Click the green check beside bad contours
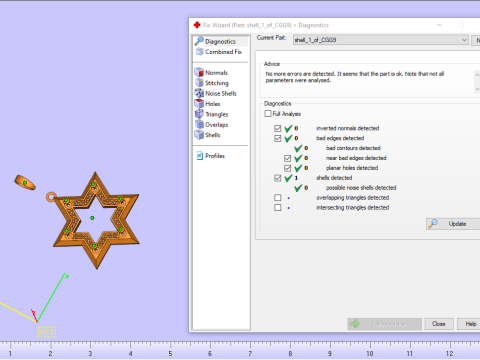 coord(298,148)
